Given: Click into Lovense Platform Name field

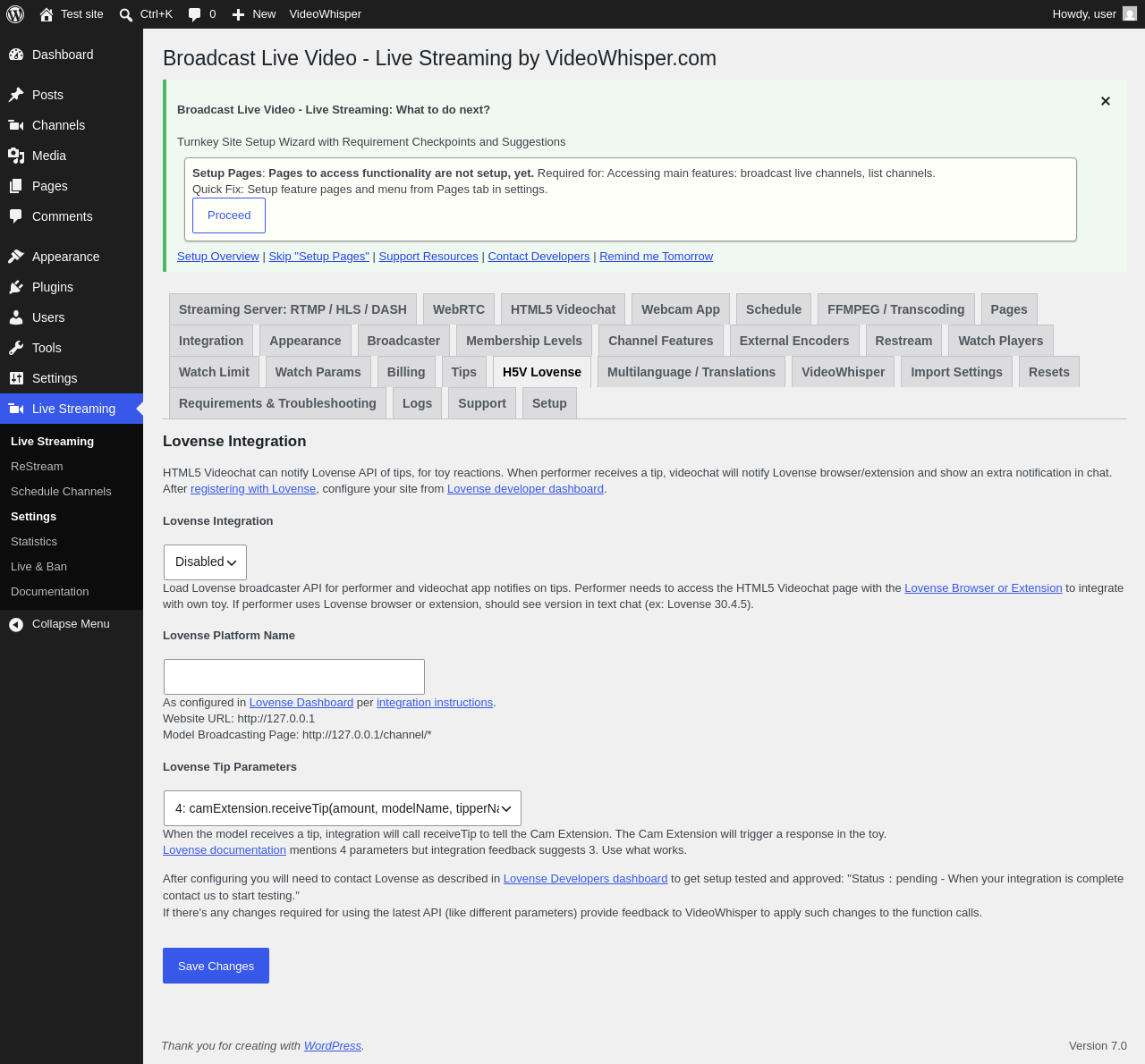Looking at the screenshot, I should click(294, 677).
